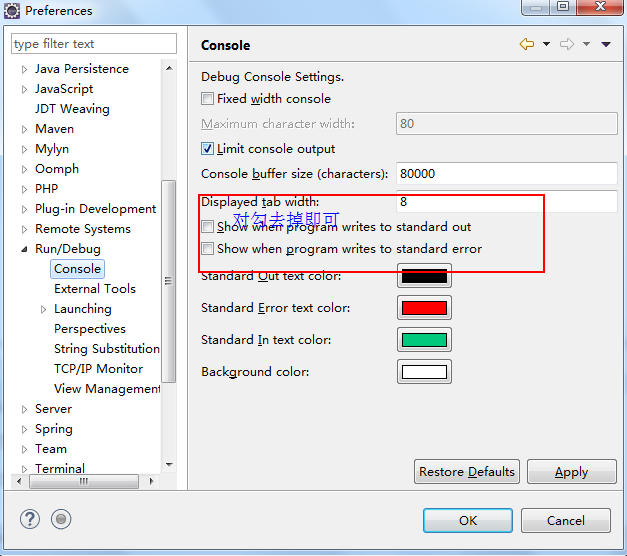This screenshot has height=556, width=627.
Task: Pick the Background color swatch
Action: (x=424, y=372)
